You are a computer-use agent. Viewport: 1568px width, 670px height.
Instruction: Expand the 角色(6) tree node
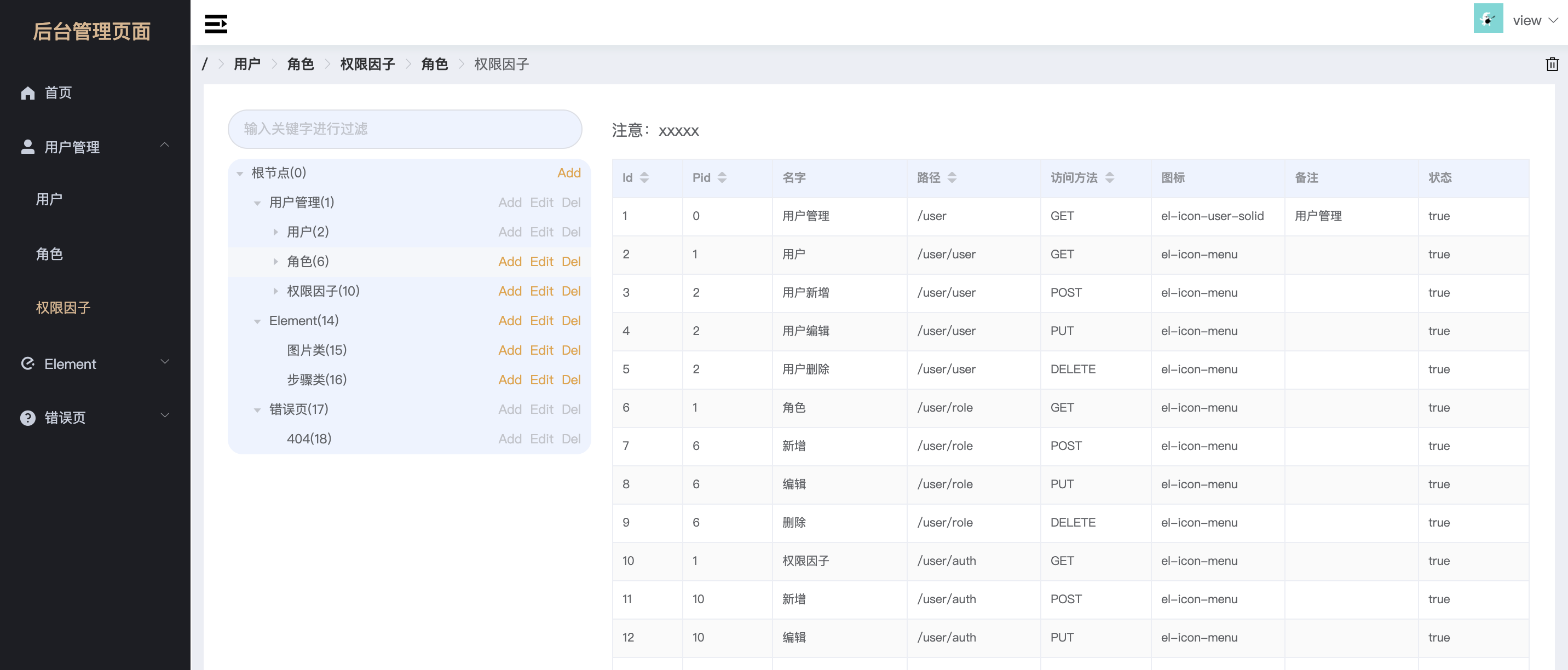[x=275, y=261]
